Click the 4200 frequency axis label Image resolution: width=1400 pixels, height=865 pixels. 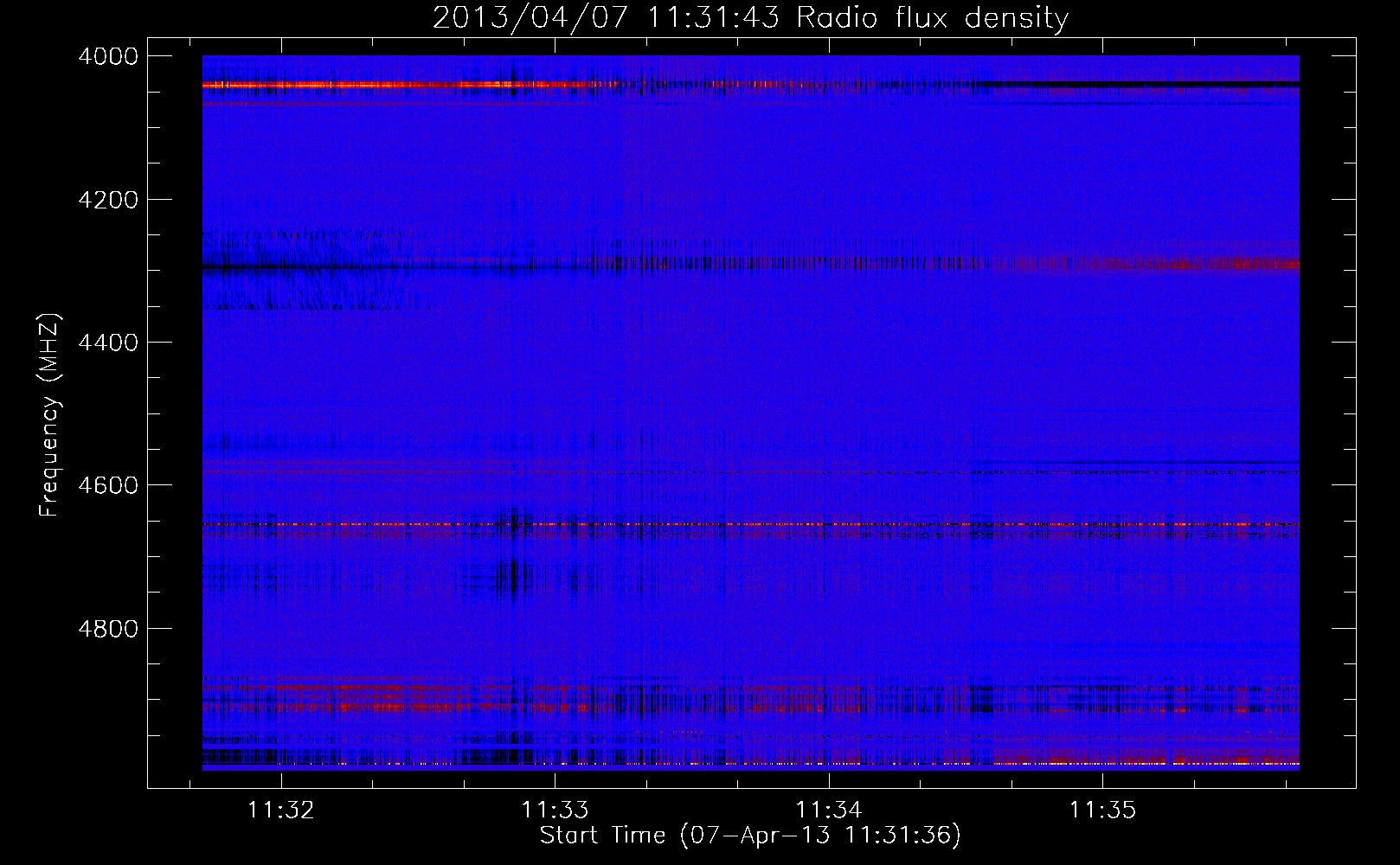[x=108, y=200]
